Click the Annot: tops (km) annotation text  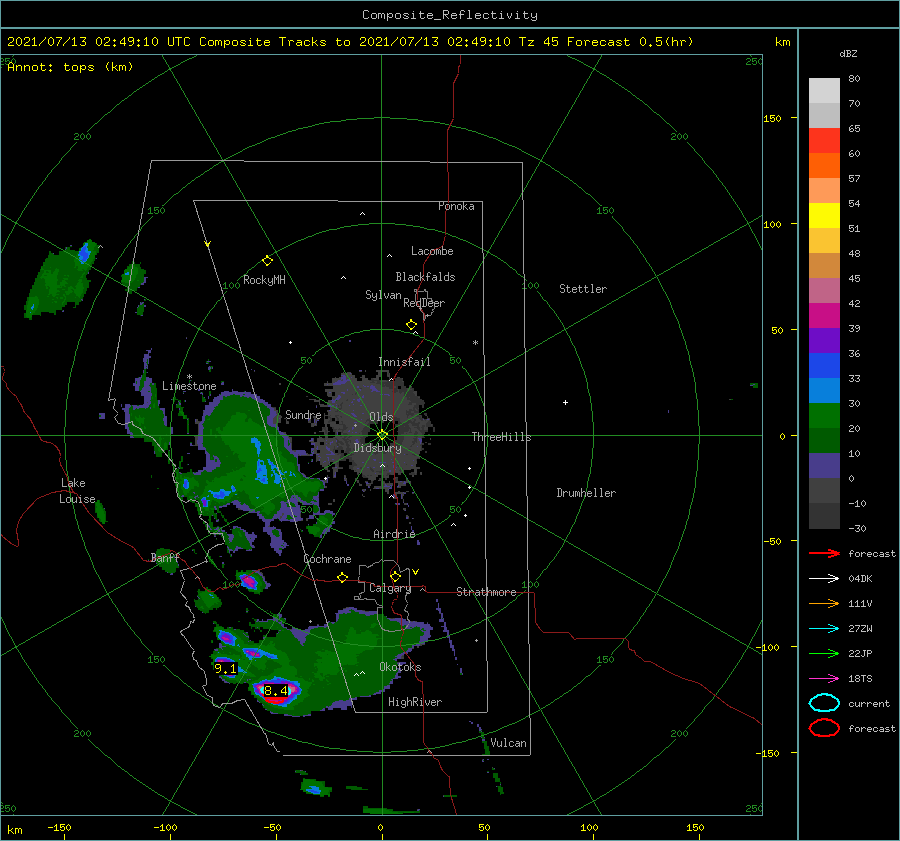point(70,67)
